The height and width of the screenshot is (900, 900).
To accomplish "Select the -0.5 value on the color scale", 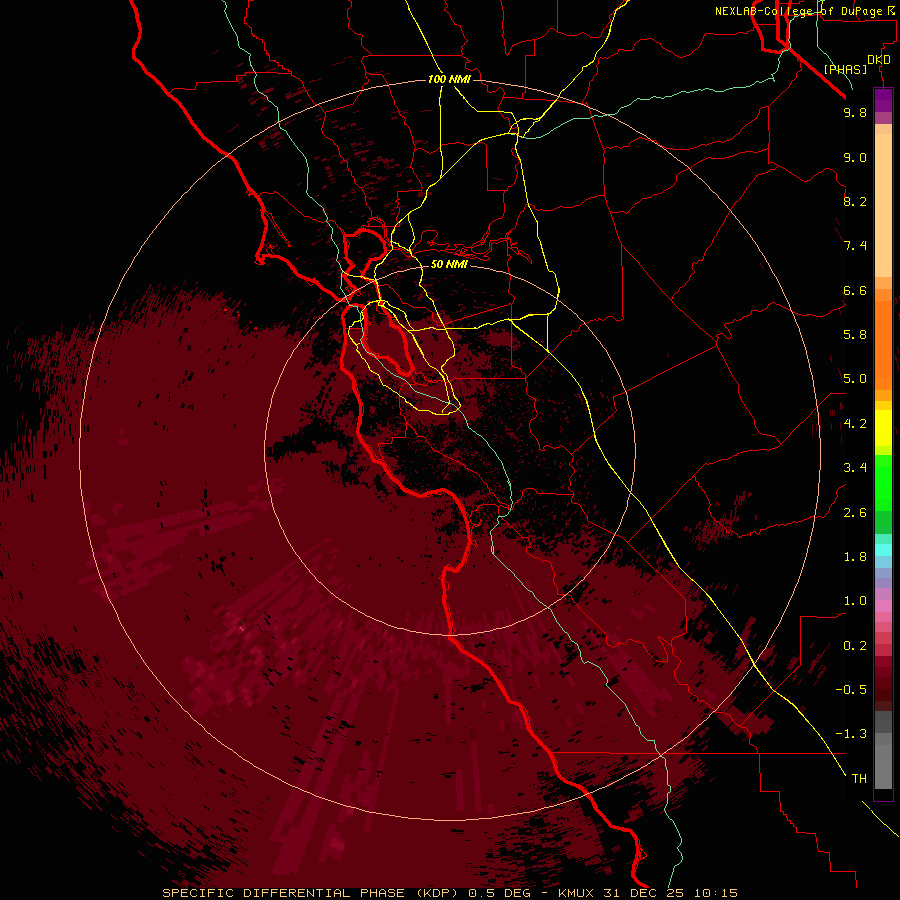I will 851,690.
